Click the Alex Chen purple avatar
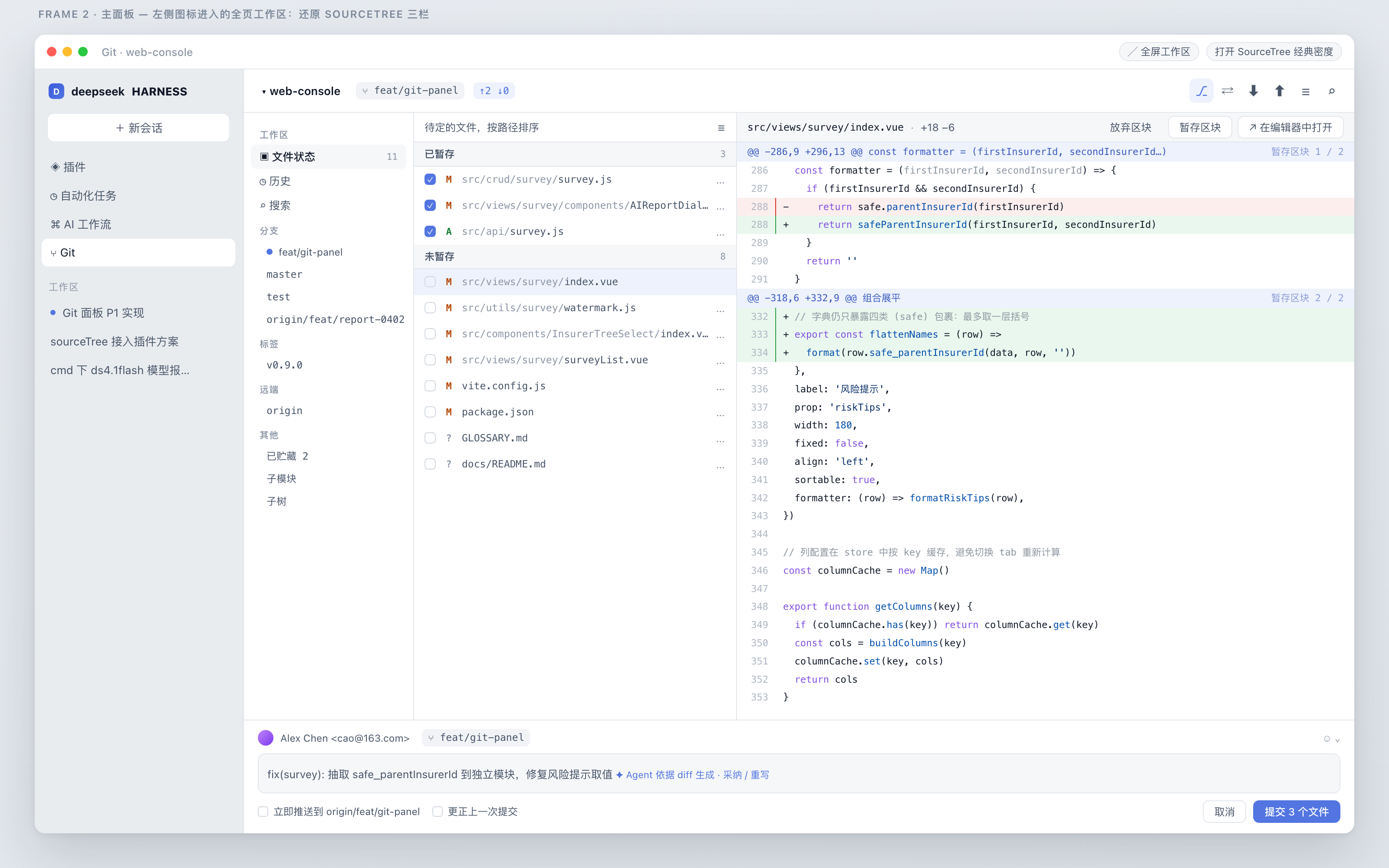The width and height of the screenshot is (1389, 868). 265,738
